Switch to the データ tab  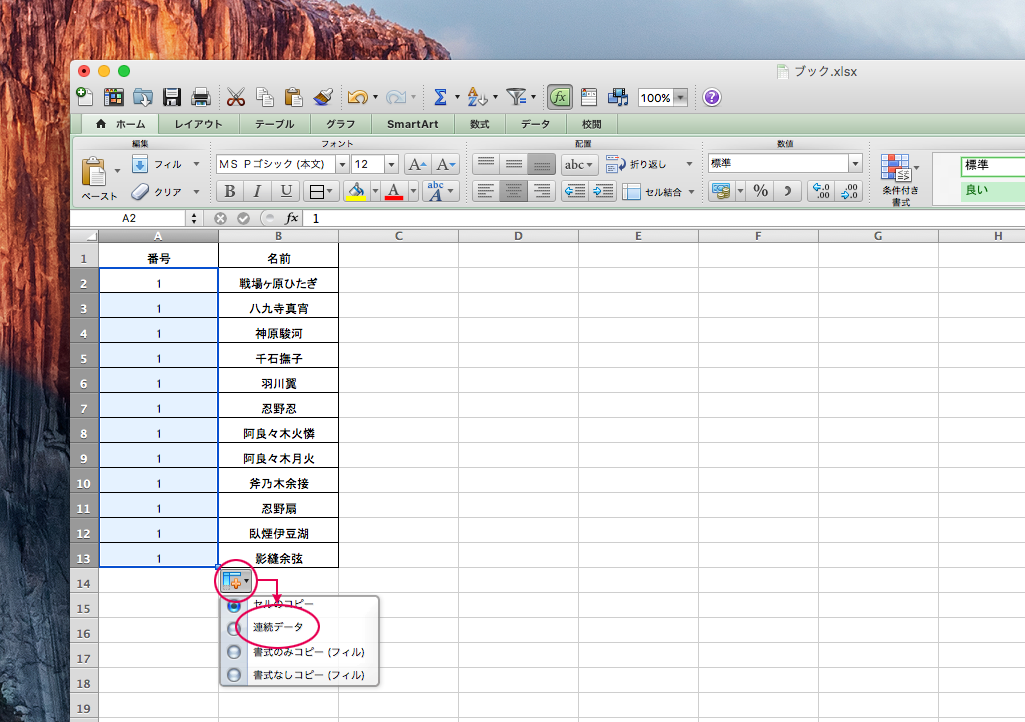coord(535,124)
